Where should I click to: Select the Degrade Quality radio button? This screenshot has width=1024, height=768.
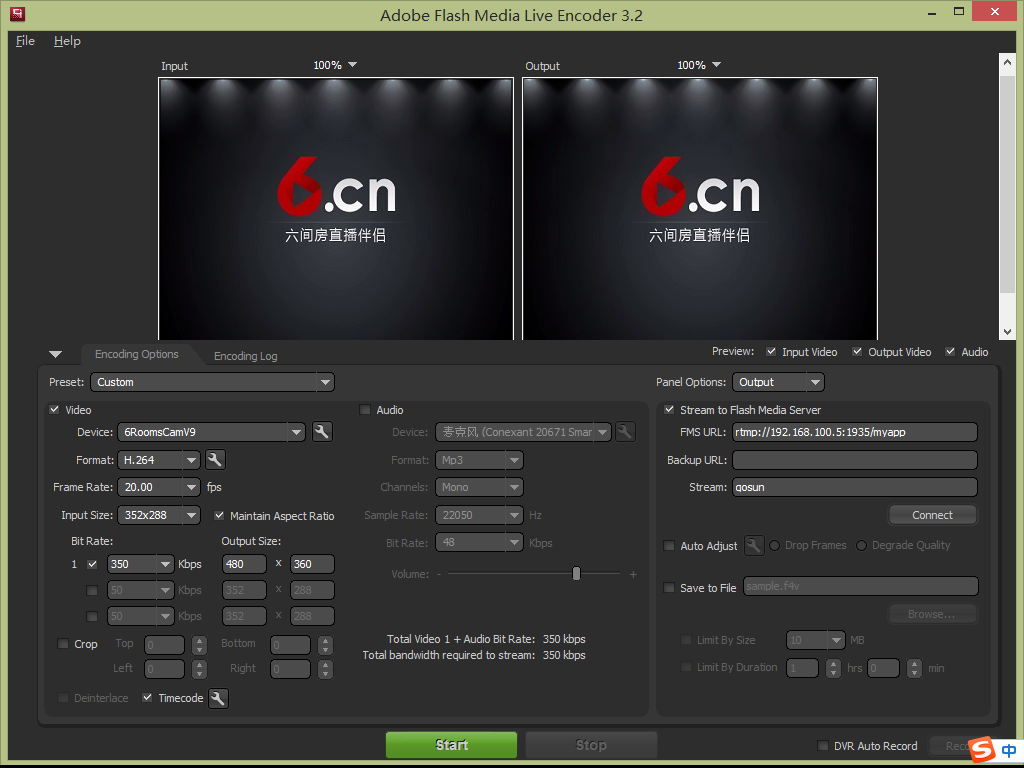(861, 545)
